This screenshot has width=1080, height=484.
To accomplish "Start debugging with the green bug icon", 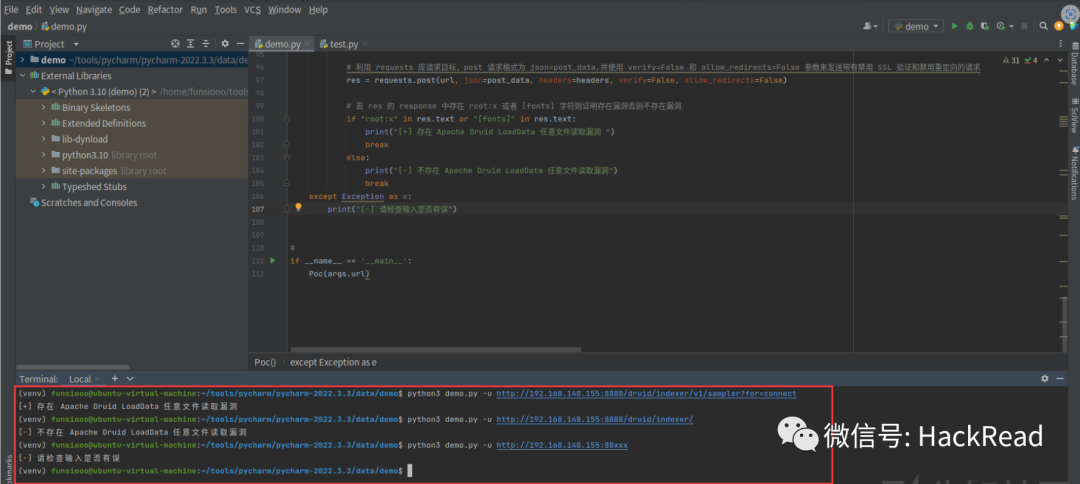I will click(970, 26).
